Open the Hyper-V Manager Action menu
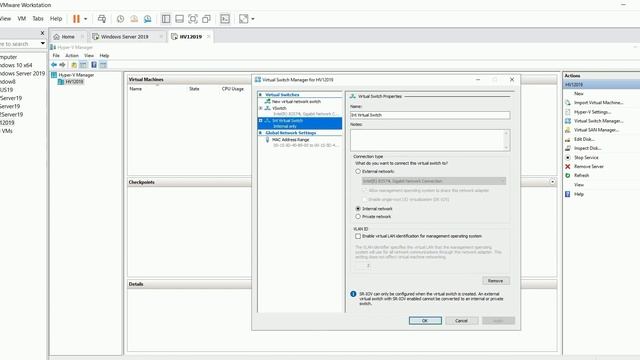 pos(72,56)
